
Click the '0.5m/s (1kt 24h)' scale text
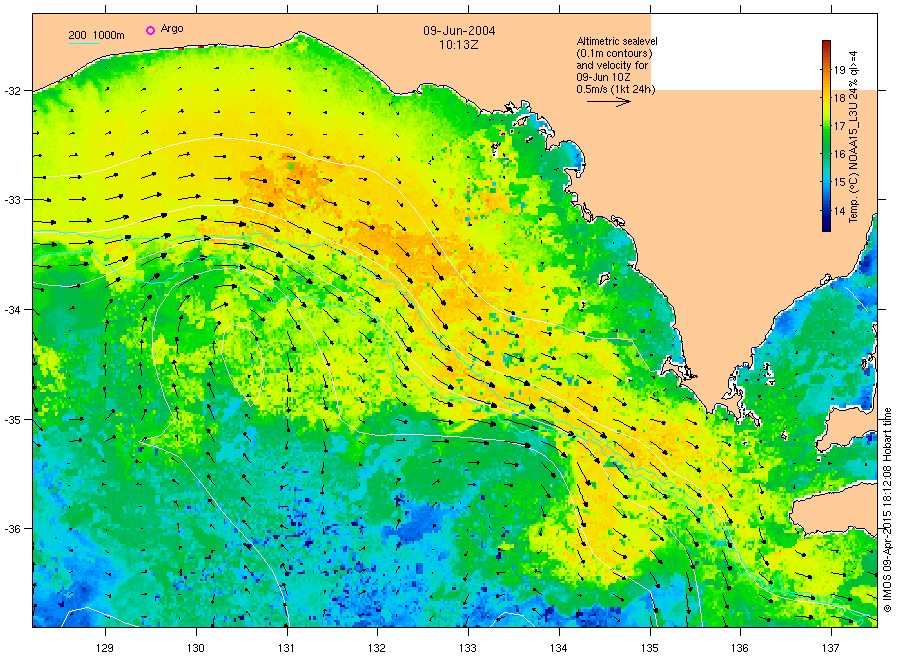pos(615,89)
